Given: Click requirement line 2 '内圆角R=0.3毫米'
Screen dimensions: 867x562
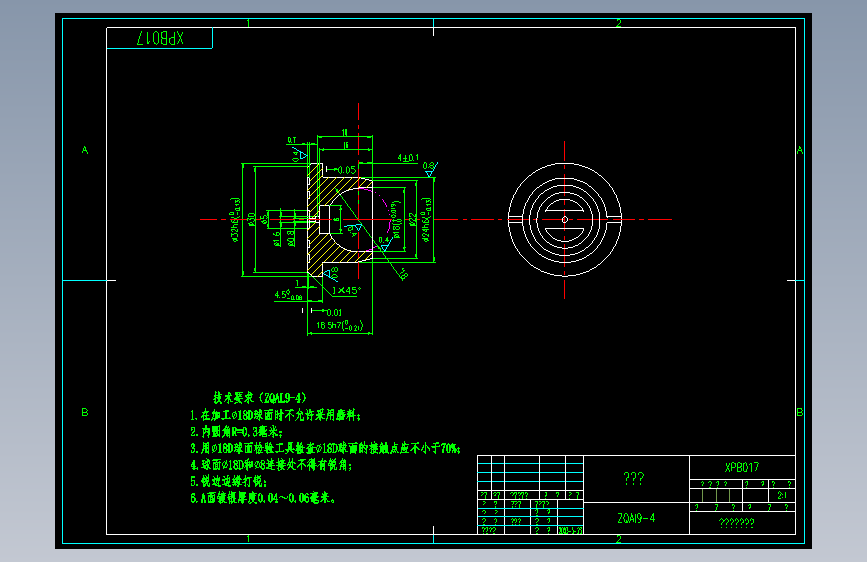Looking at the screenshot, I should pyautogui.click(x=237, y=431).
